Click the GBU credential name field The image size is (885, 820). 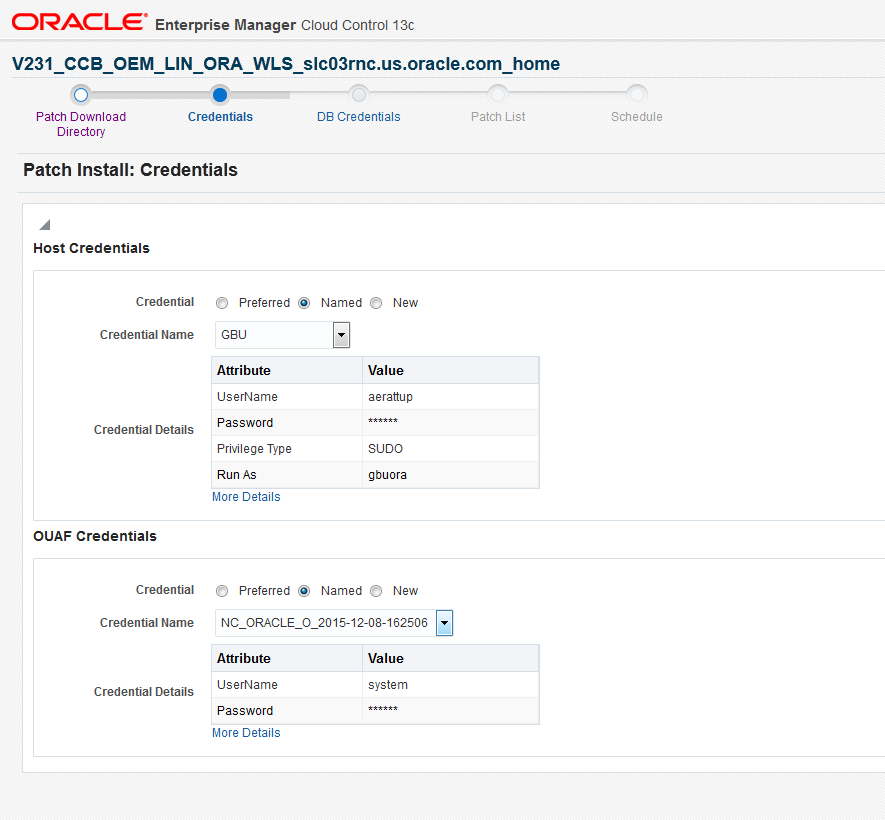pyautogui.click(x=274, y=335)
